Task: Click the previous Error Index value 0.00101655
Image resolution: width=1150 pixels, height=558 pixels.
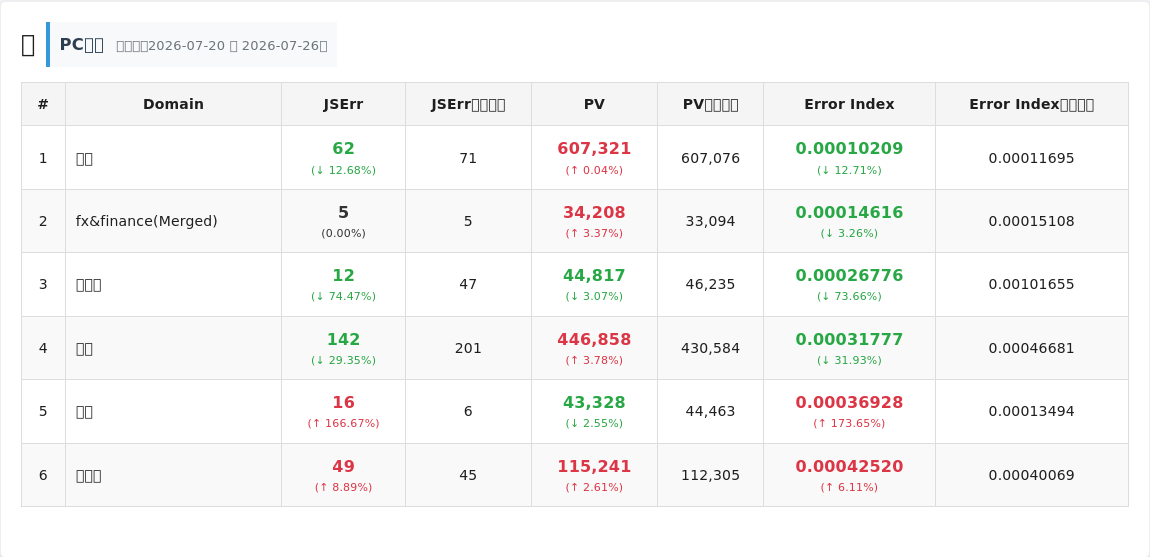Action: pyautogui.click(x=1031, y=284)
